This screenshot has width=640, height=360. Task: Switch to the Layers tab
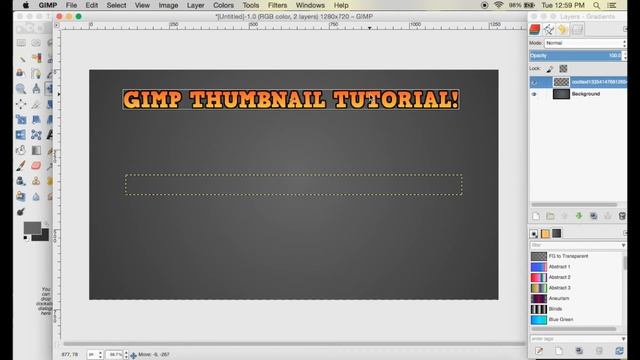pos(535,29)
